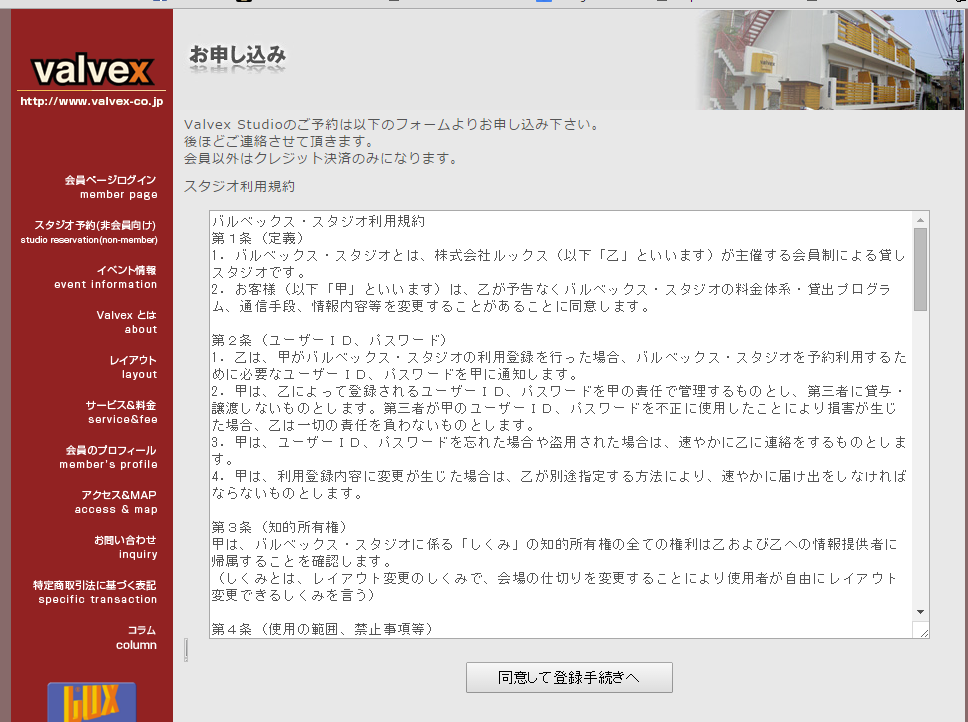Open the column page

[x=136, y=637]
